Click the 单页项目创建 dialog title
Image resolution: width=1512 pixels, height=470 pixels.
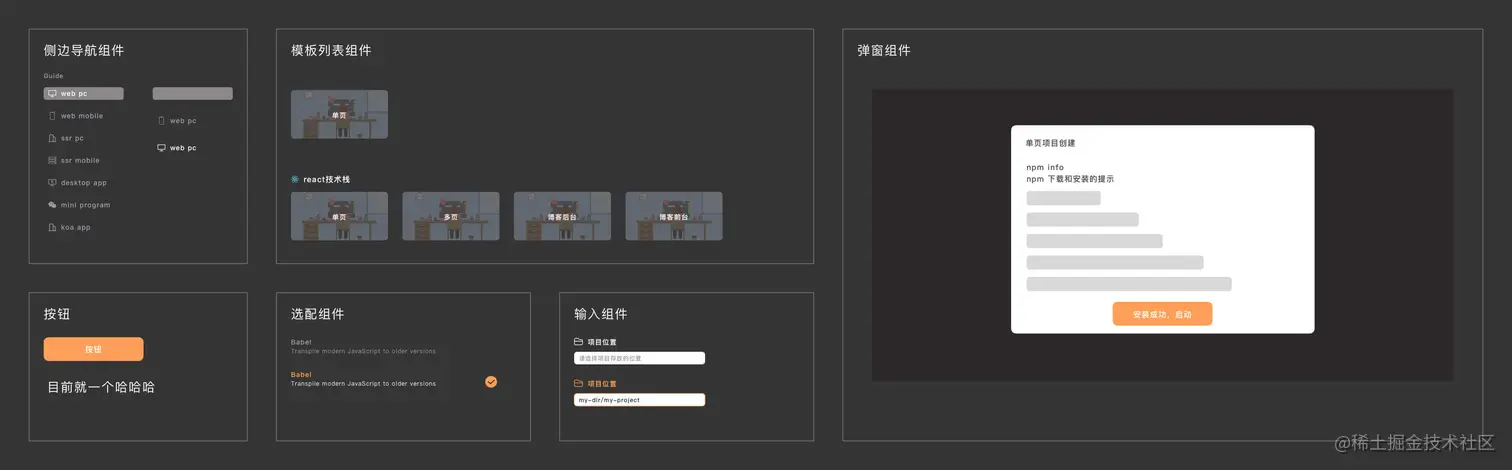1051,143
